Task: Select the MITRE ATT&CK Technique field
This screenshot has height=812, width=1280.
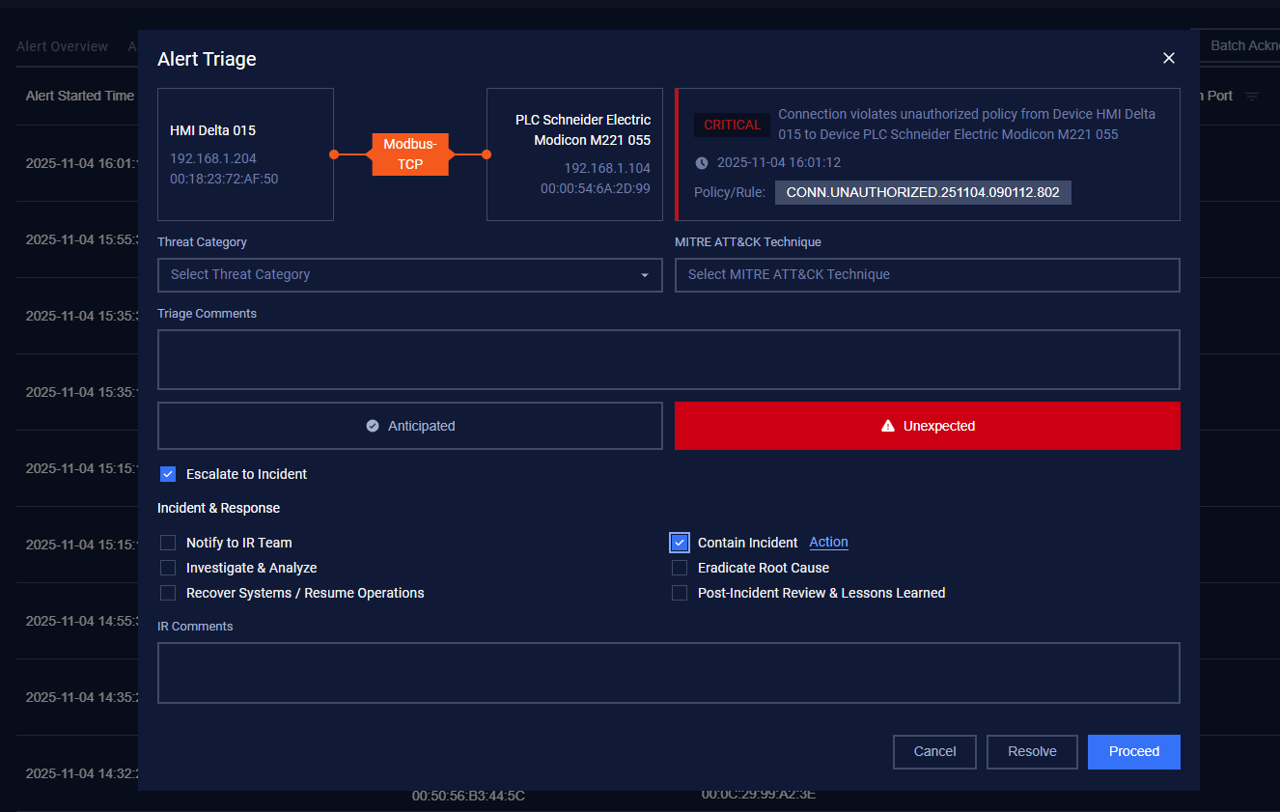Action: point(927,275)
